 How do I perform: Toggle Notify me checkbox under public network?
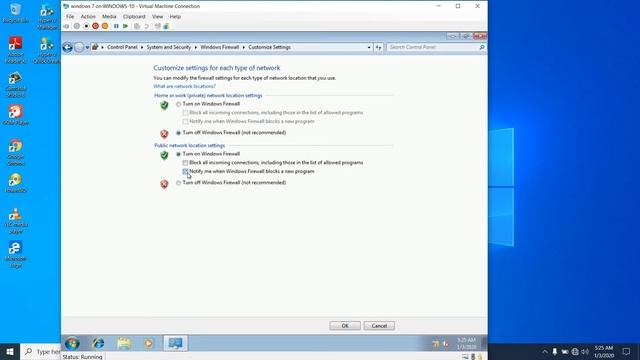point(185,171)
